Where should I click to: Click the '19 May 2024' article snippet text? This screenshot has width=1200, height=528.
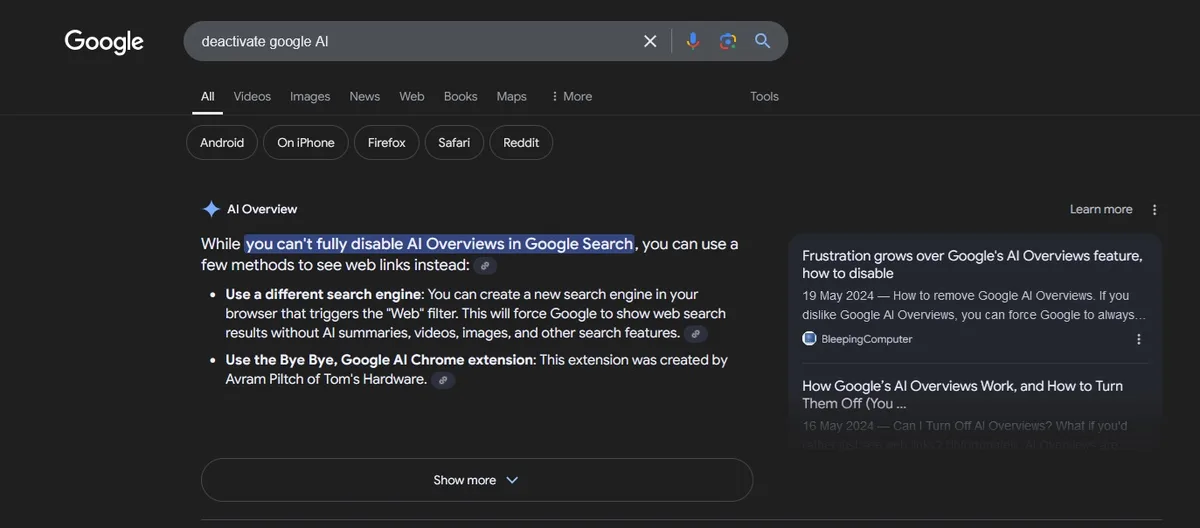[x=975, y=305]
